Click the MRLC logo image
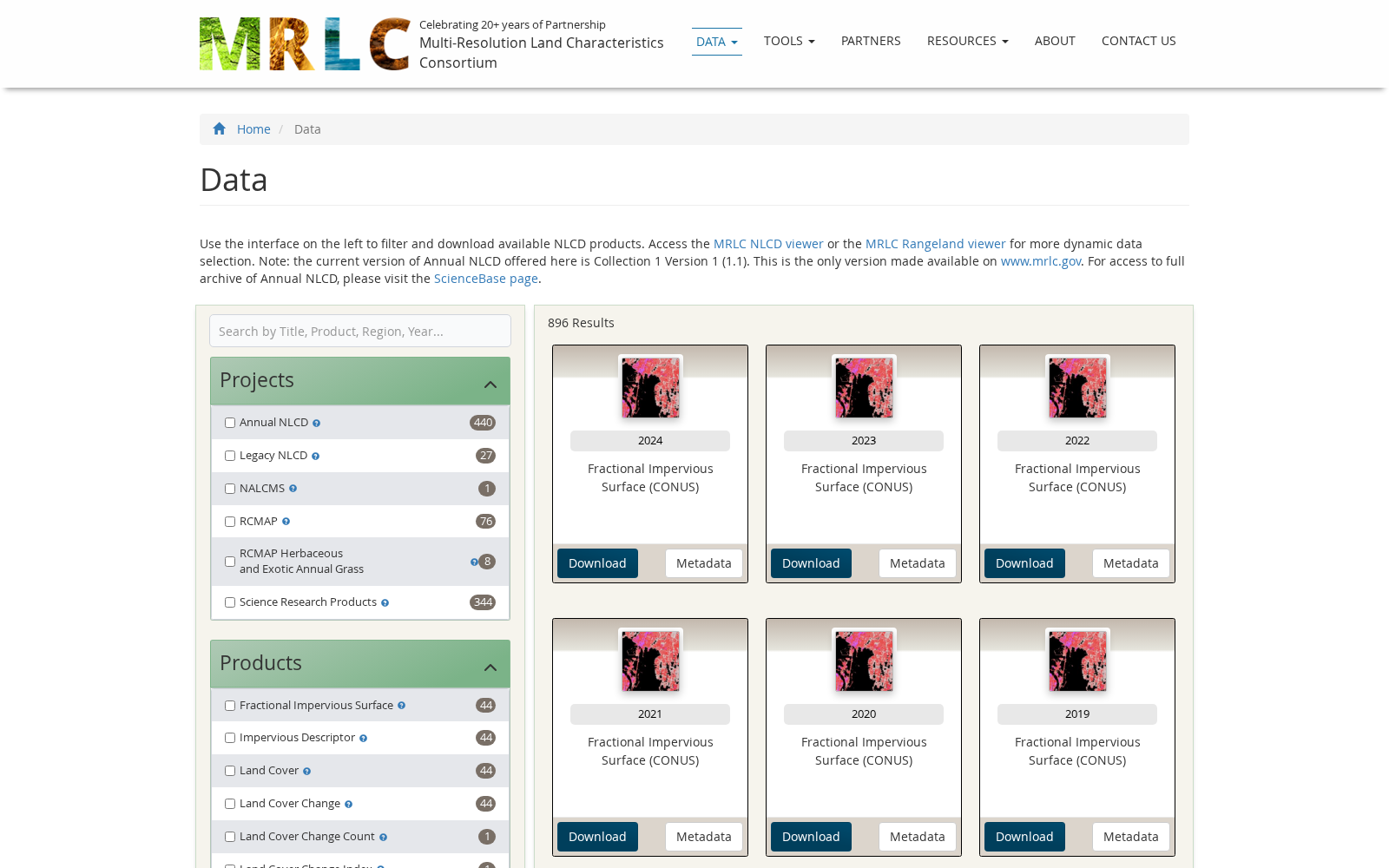Screen dimensions: 1389x868 305,43
